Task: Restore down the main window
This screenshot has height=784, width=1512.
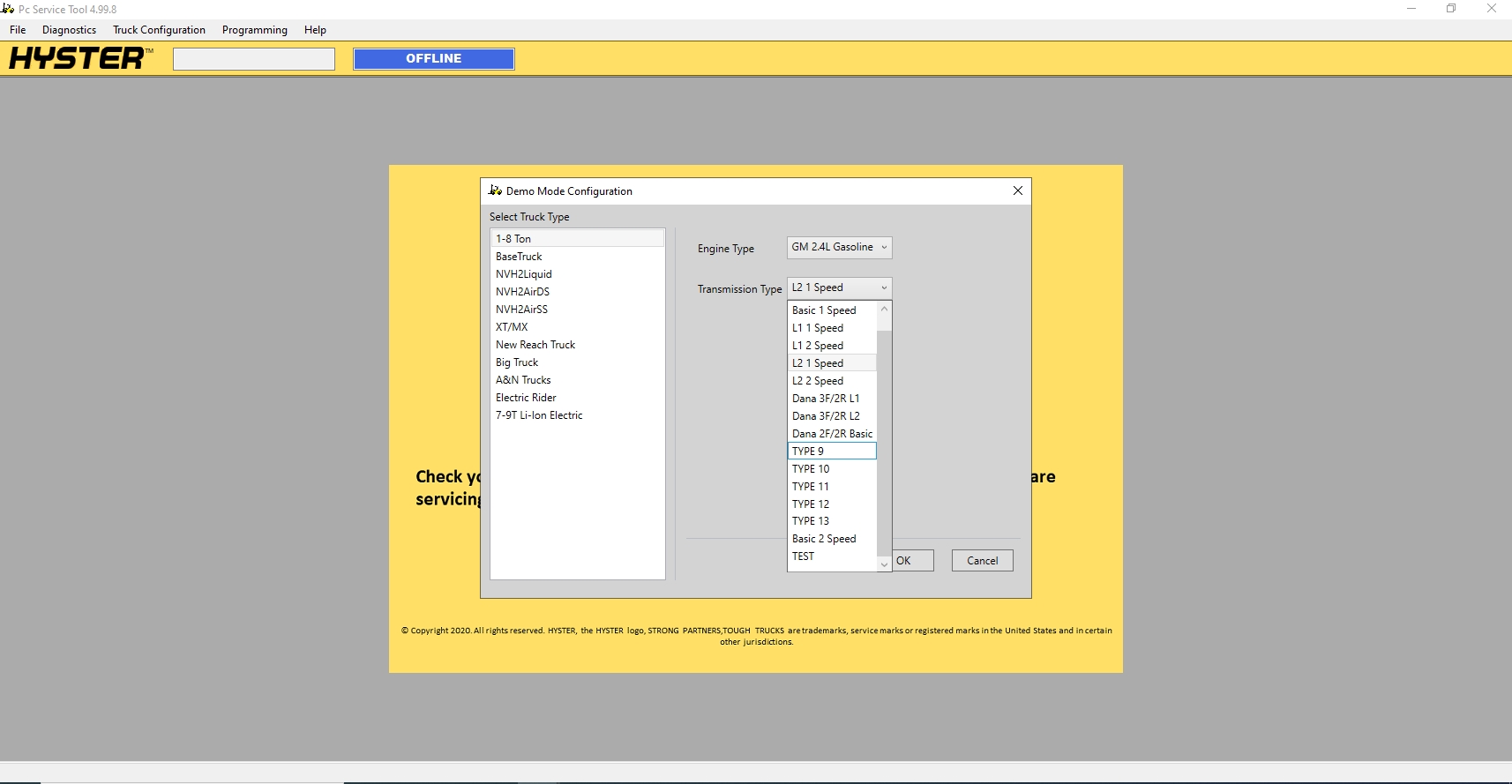Action: coord(1451,9)
